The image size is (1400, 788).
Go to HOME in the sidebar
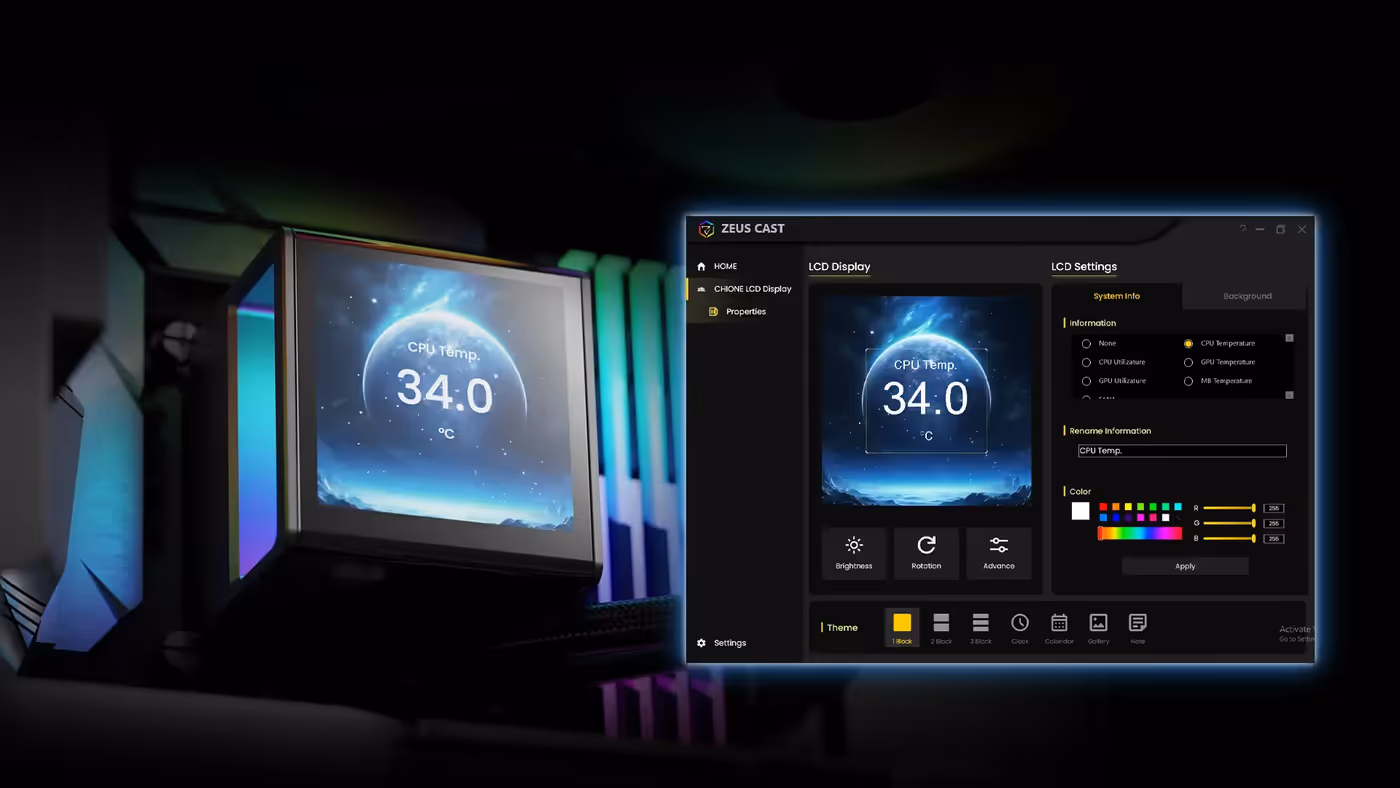pos(717,266)
